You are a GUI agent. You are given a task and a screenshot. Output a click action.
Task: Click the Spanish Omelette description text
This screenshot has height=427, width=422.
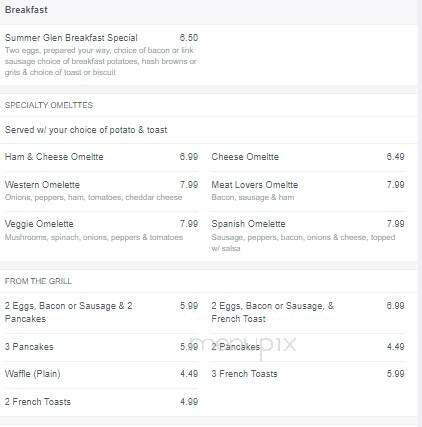303,242
